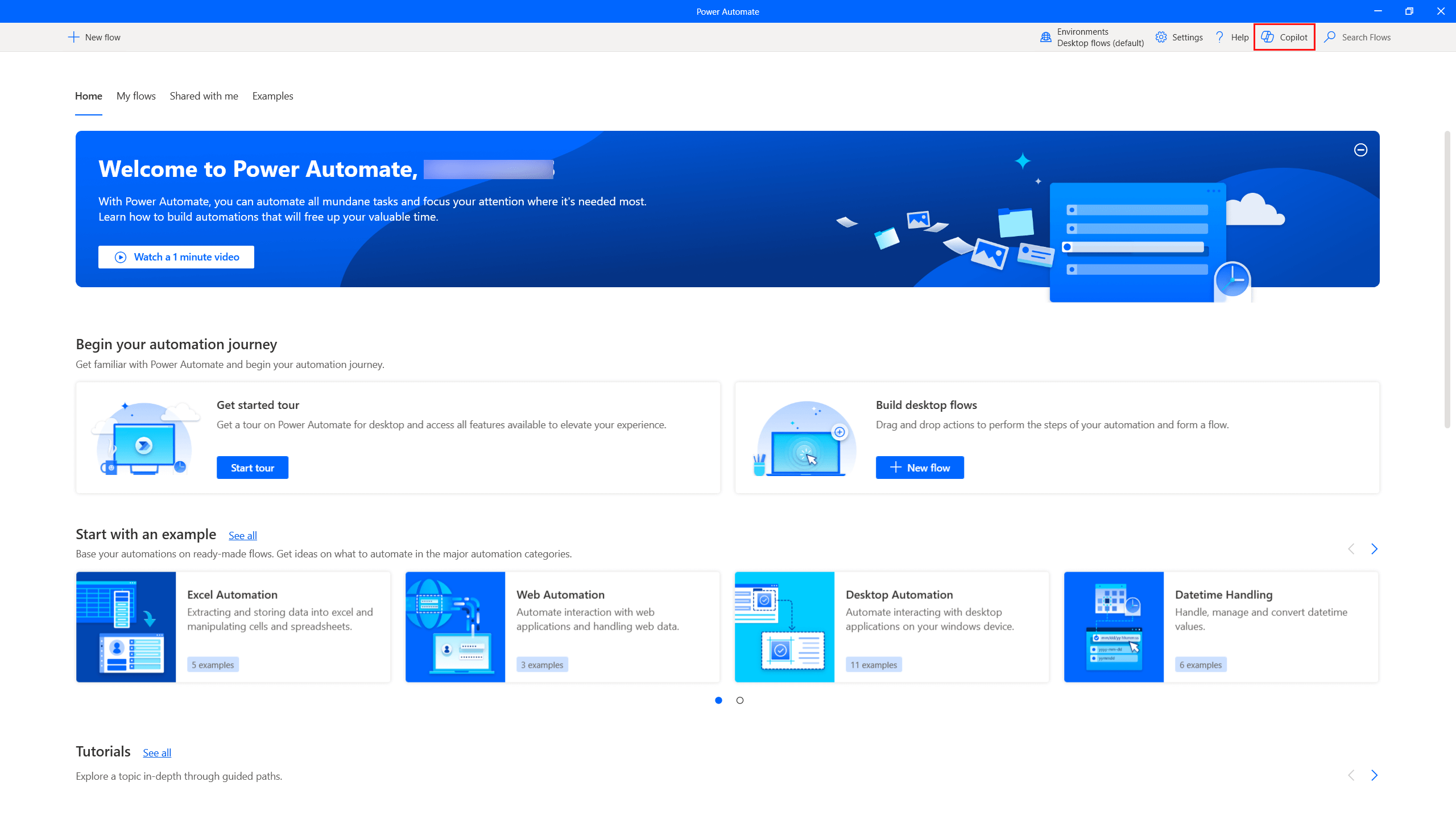
Task: Open the Examples tab
Action: click(x=272, y=96)
